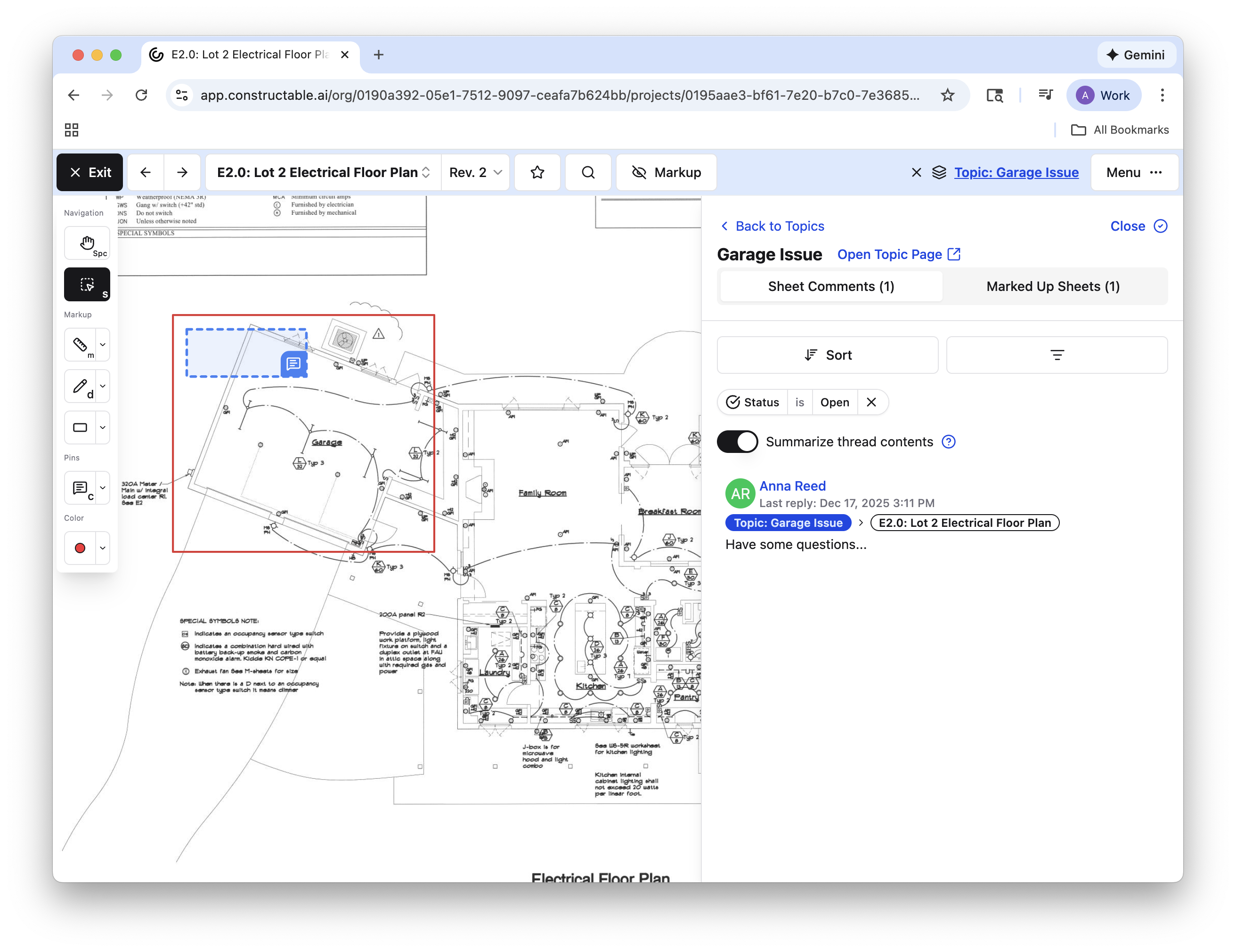Screen dimensions: 1236x952
Task: Dismiss the Garage Issue topic filter
Action: [x=917, y=172]
